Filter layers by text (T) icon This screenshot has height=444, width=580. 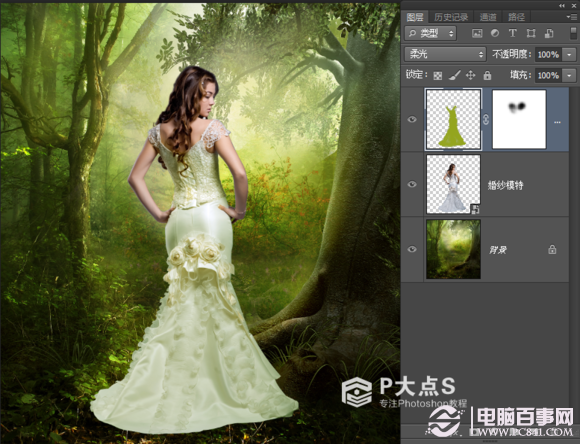tap(512, 33)
